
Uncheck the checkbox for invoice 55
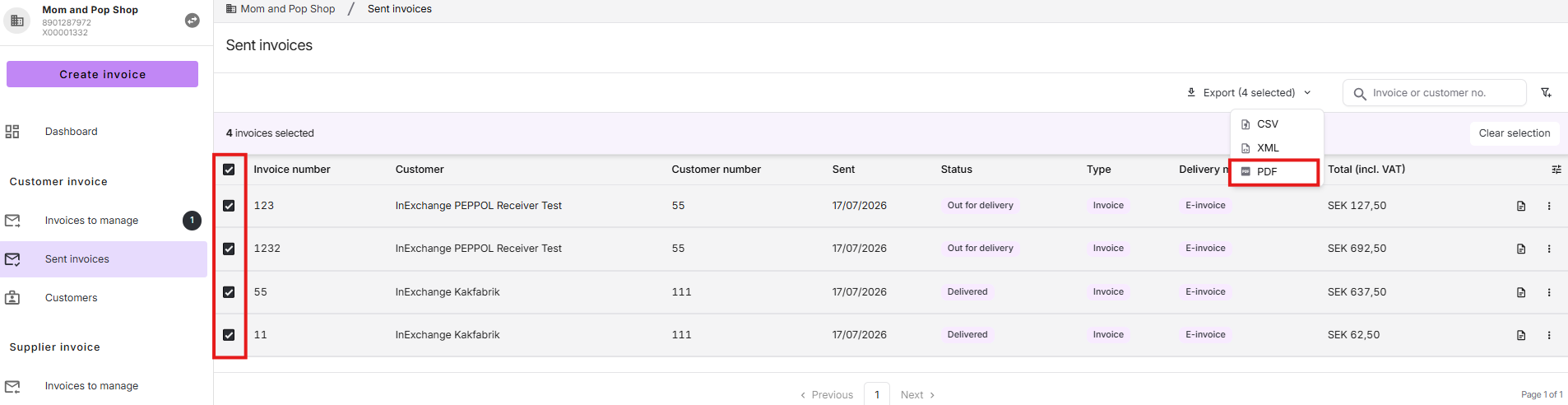229,292
